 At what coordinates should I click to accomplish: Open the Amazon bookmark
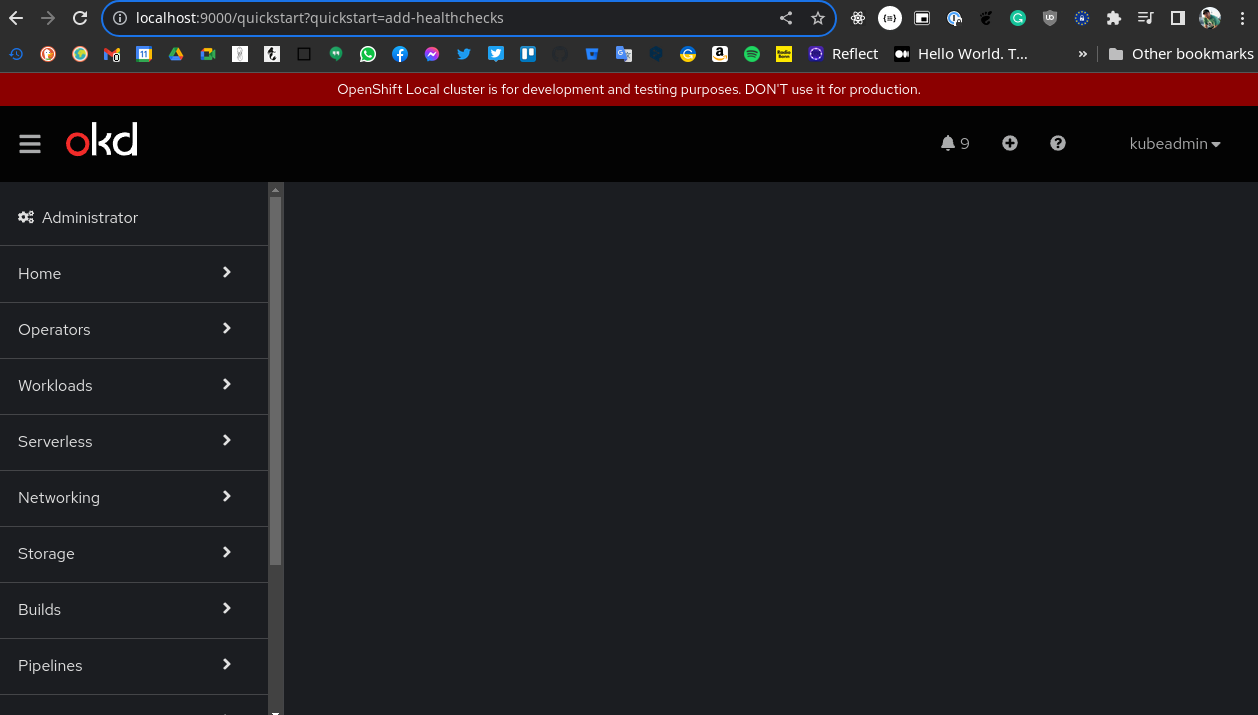click(720, 54)
